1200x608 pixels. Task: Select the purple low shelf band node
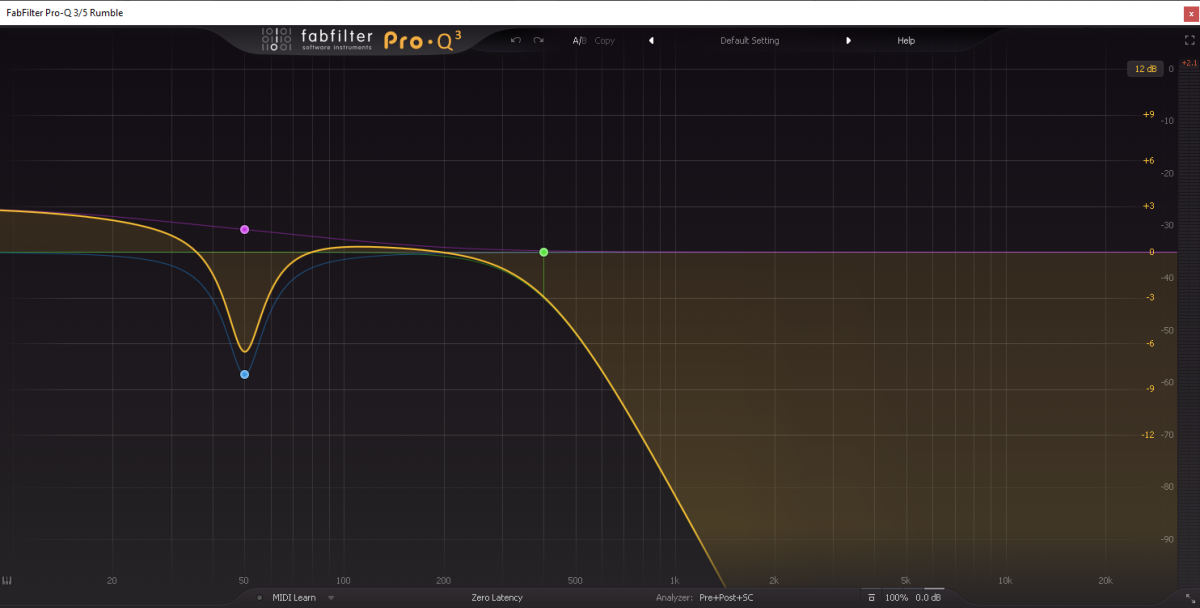click(x=244, y=230)
